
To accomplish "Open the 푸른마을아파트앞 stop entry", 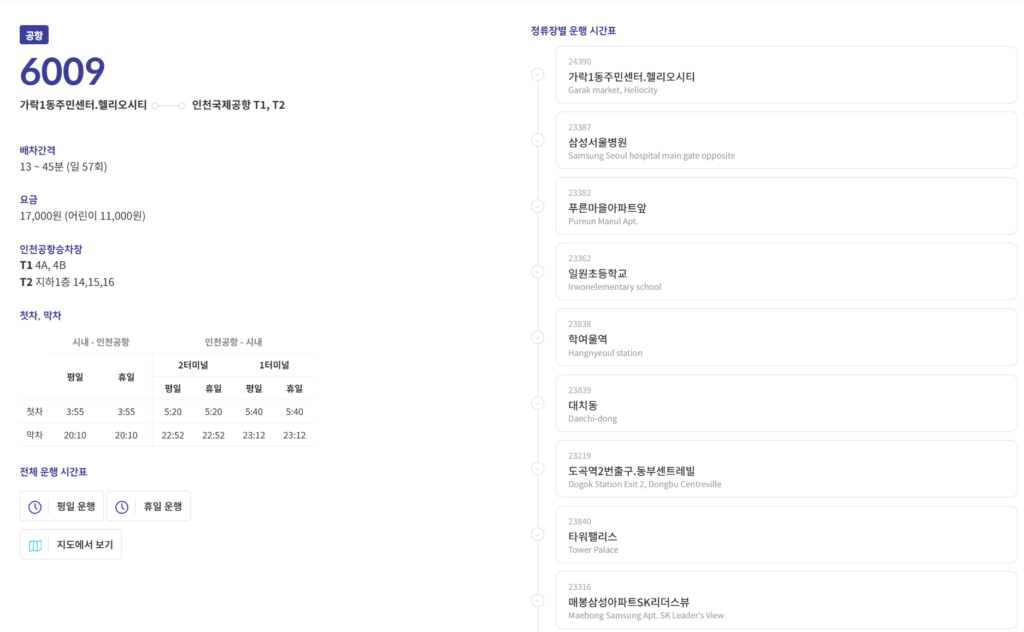I will [785, 206].
